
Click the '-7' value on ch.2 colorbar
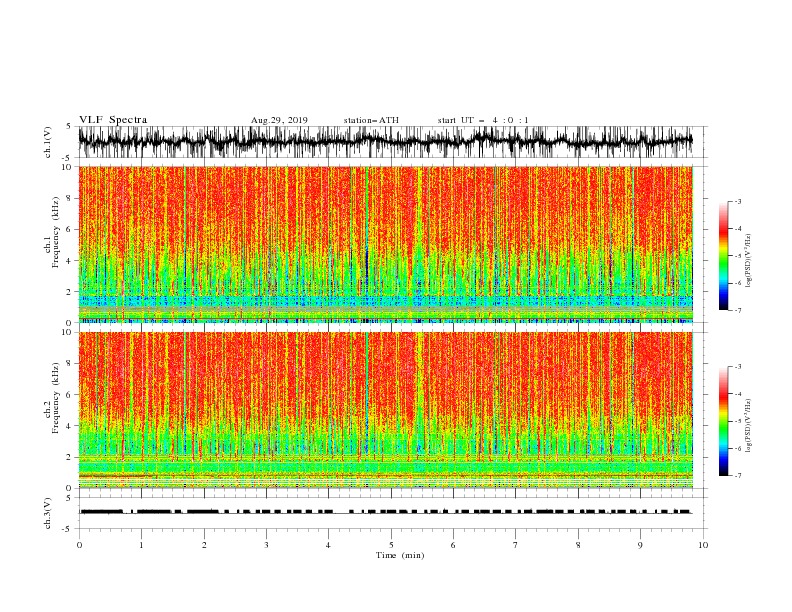(x=737, y=476)
